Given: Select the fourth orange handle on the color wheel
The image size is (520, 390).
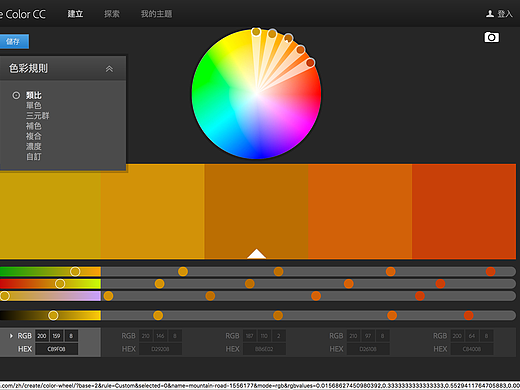Looking at the screenshot, I should click(x=300, y=50).
